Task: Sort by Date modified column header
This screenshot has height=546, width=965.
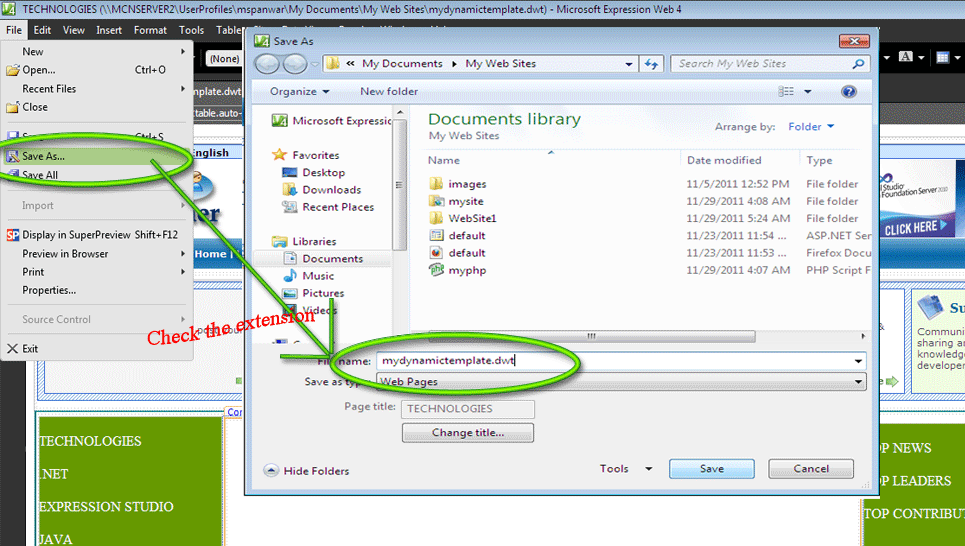Action: [724, 160]
